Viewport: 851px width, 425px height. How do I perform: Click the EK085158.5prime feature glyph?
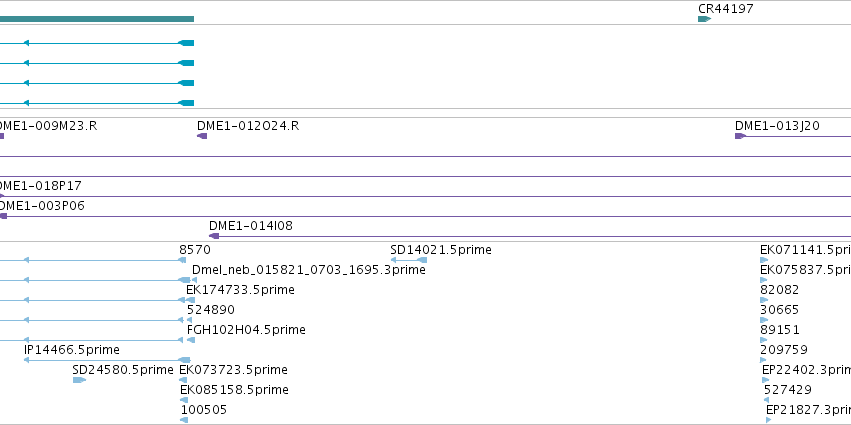183,400
